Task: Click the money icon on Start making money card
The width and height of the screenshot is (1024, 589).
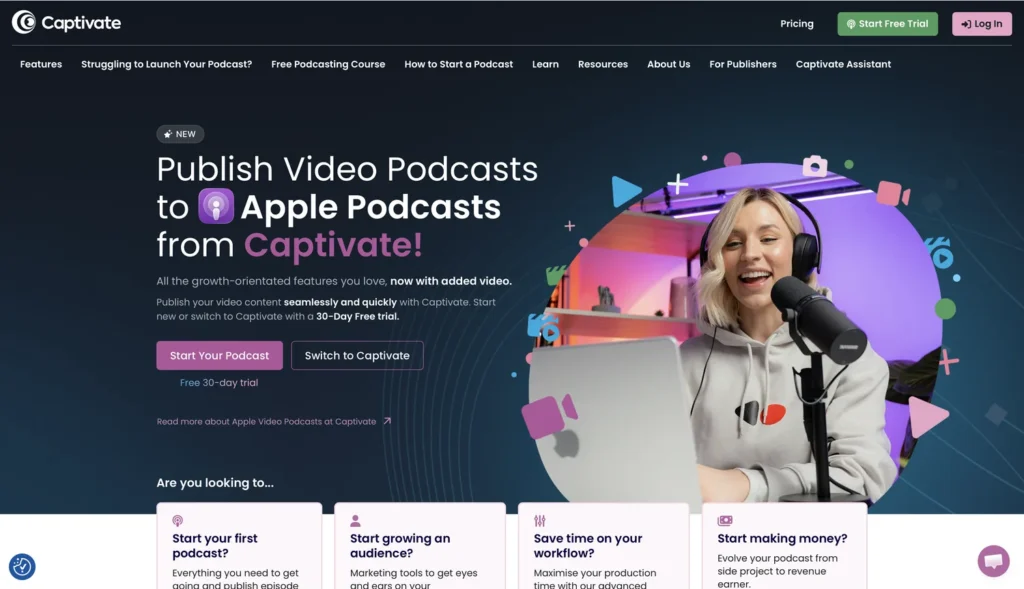Action: (725, 520)
